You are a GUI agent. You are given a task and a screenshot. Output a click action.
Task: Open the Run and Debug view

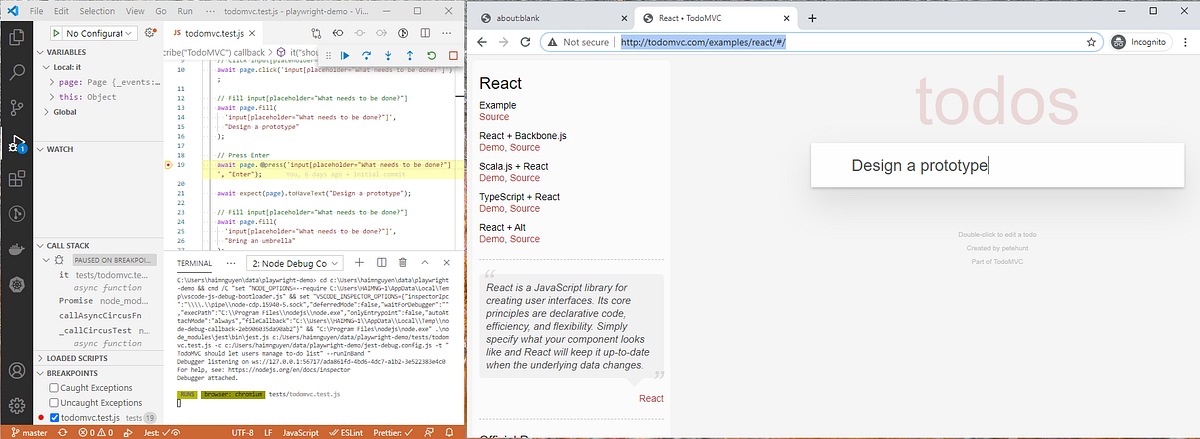pos(16,143)
